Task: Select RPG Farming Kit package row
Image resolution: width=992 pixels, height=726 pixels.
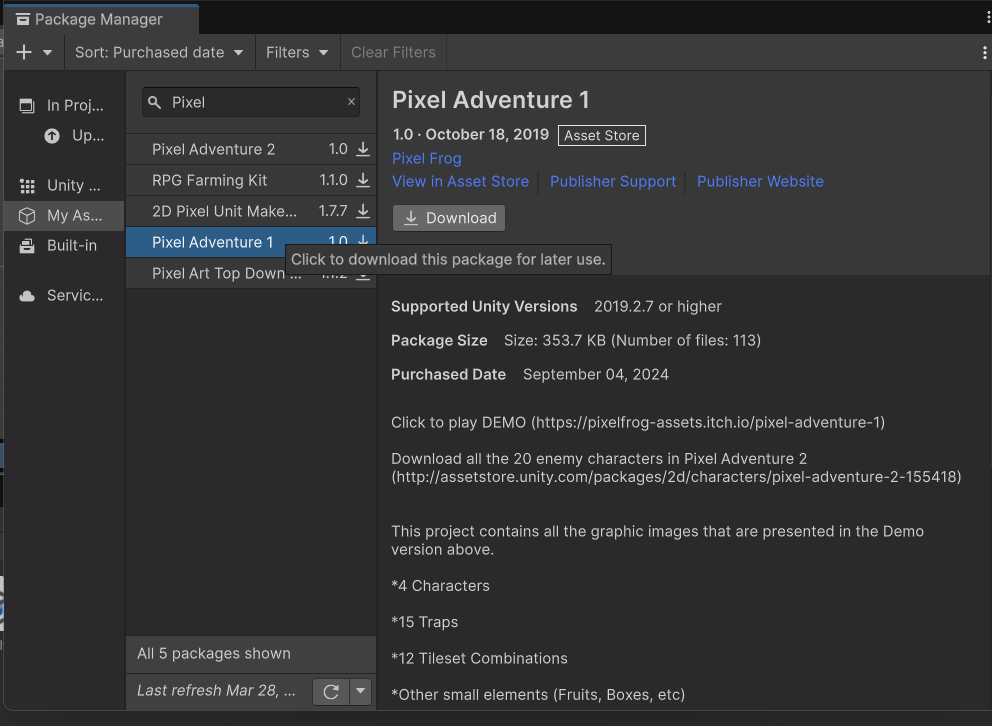Action: (x=251, y=180)
